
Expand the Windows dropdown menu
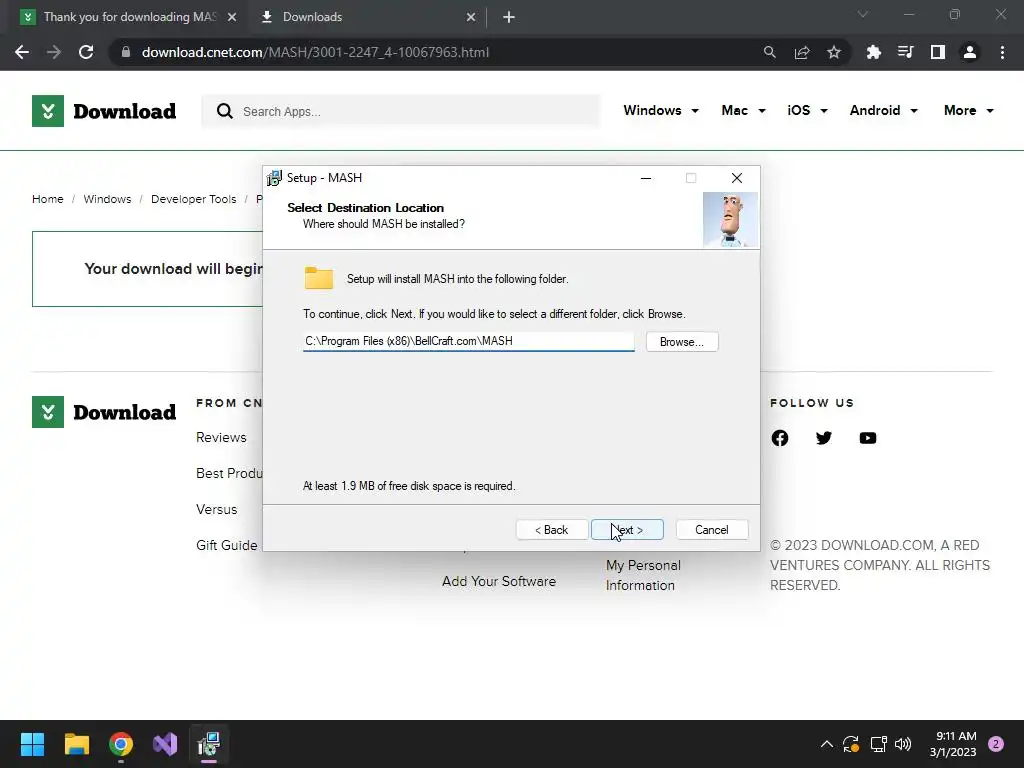pos(661,110)
